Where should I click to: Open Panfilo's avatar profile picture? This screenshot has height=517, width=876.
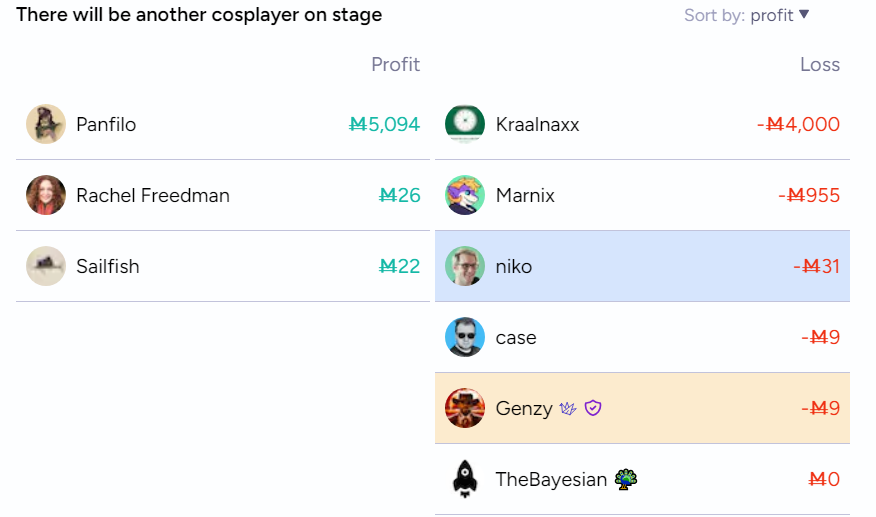[x=46, y=124]
